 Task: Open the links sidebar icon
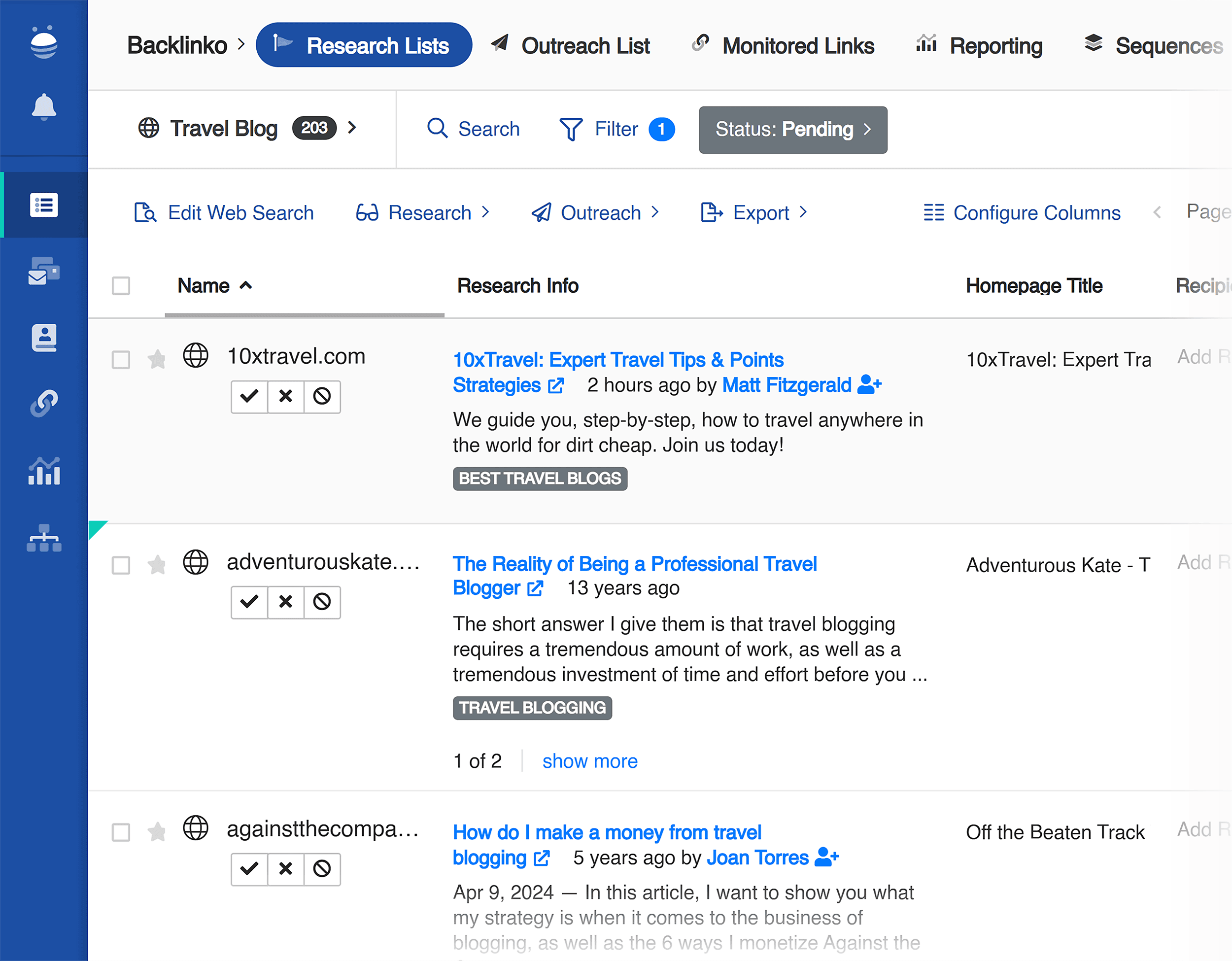click(x=44, y=403)
